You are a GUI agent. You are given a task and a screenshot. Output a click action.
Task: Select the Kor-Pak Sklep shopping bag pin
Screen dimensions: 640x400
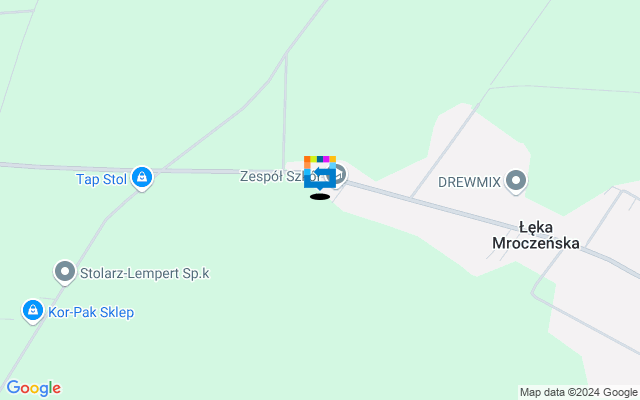[33, 311]
